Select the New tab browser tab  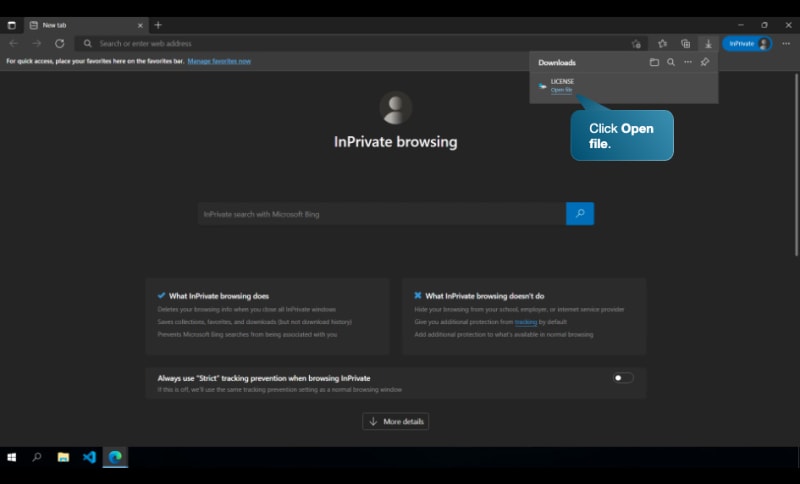pyautogui.click(x=86, y=25)
